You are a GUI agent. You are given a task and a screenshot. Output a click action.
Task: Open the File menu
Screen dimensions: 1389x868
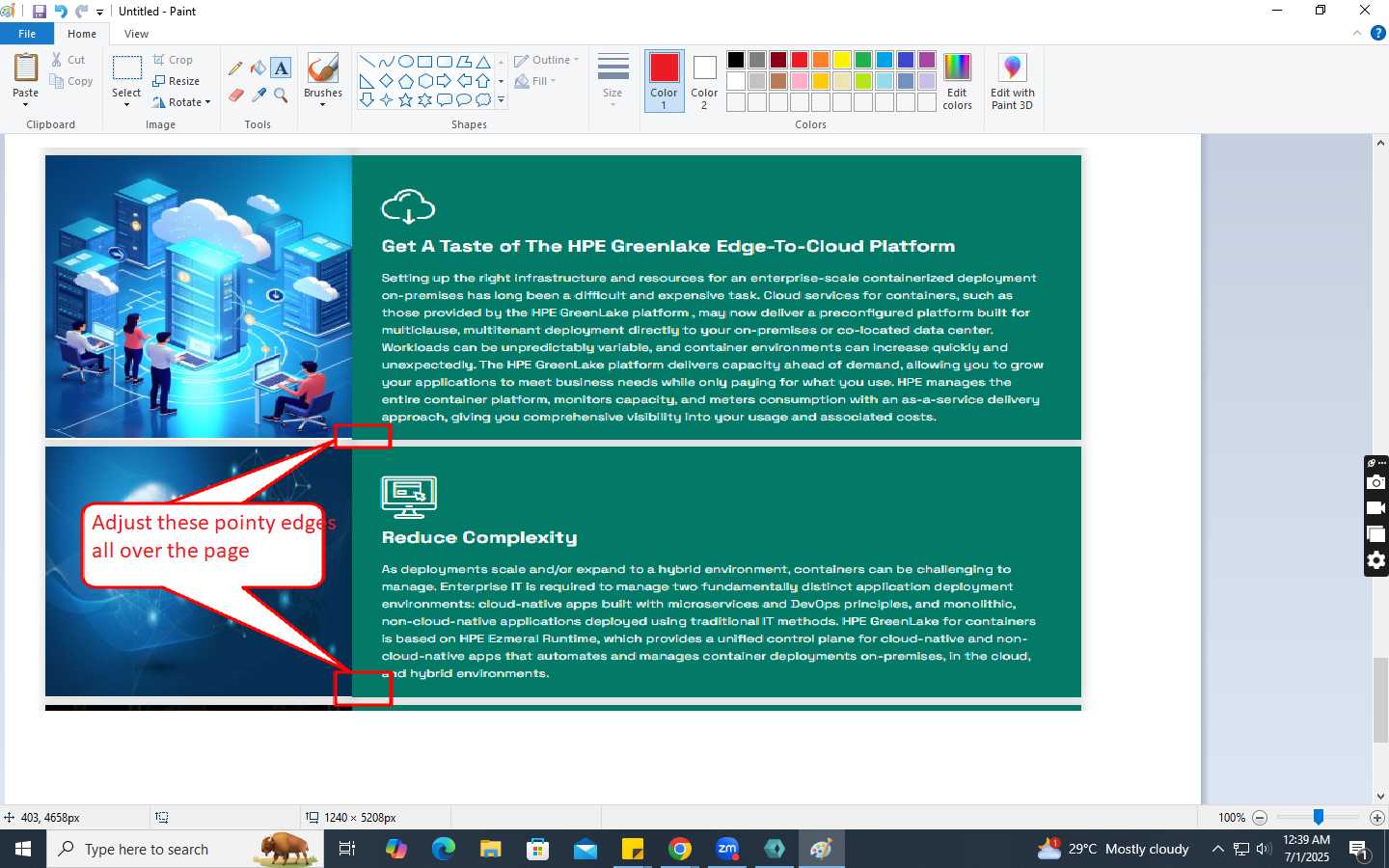[27, 34]
